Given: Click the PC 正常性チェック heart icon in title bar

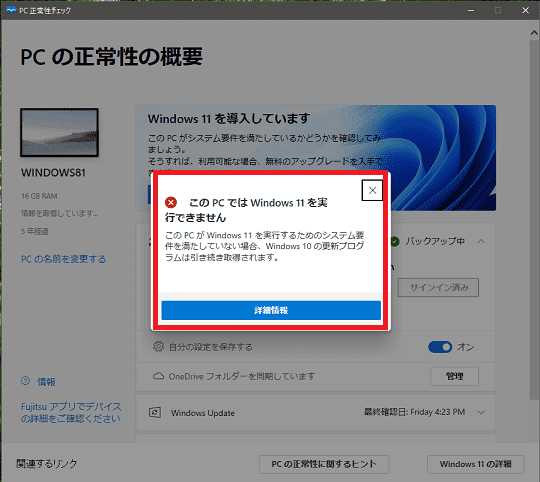Looking at the screenshot, I should coord(11,10).
